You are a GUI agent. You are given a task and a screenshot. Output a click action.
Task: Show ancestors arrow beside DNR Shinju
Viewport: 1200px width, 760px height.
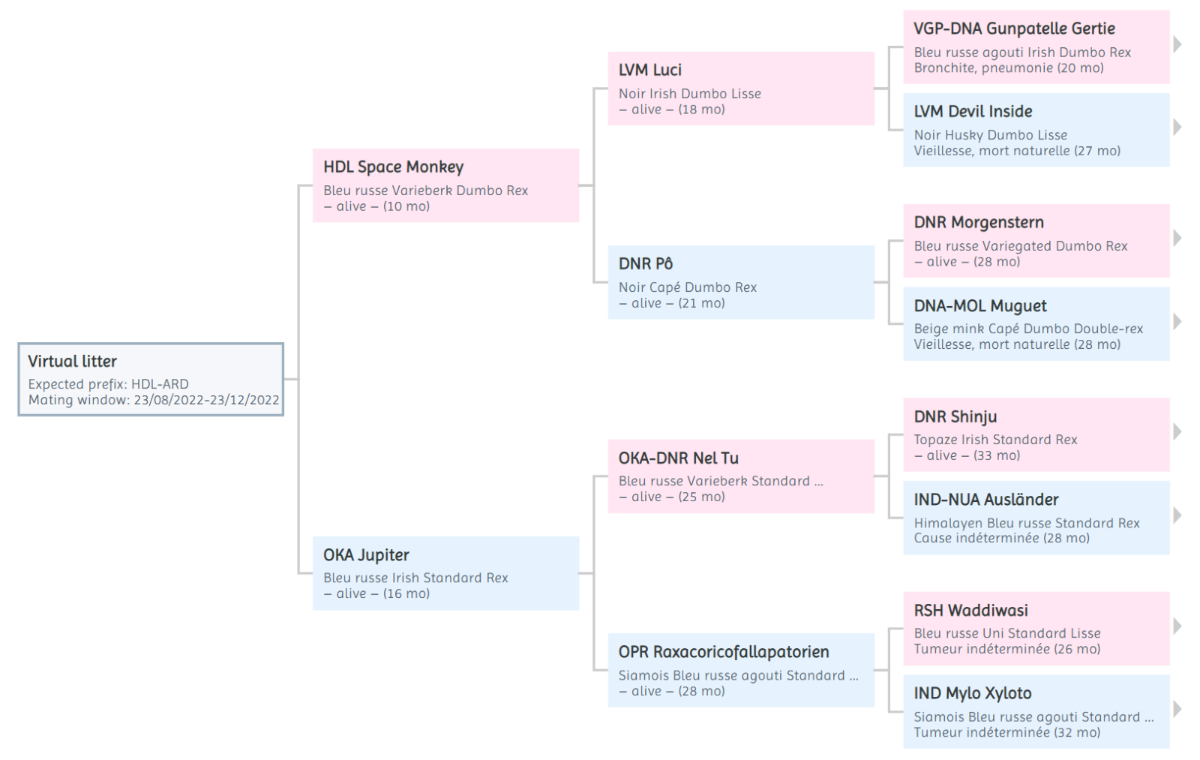tap(1177, 432)
